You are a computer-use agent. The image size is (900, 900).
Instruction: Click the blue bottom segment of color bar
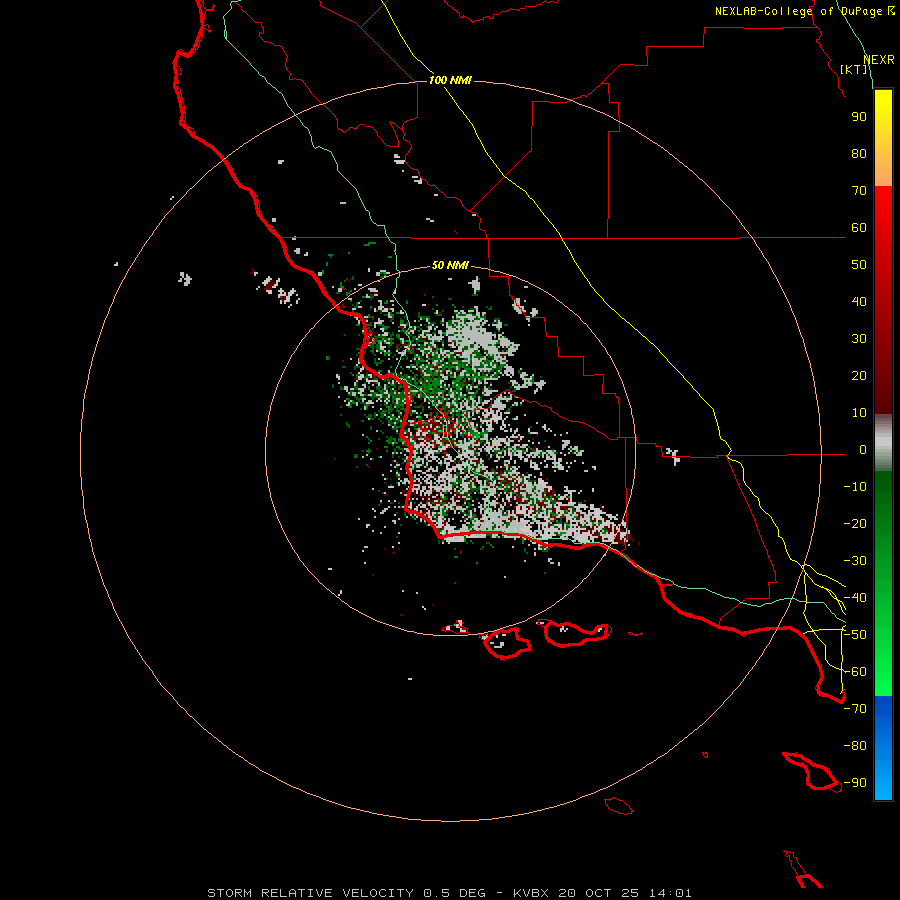click(x=883, y=747)
